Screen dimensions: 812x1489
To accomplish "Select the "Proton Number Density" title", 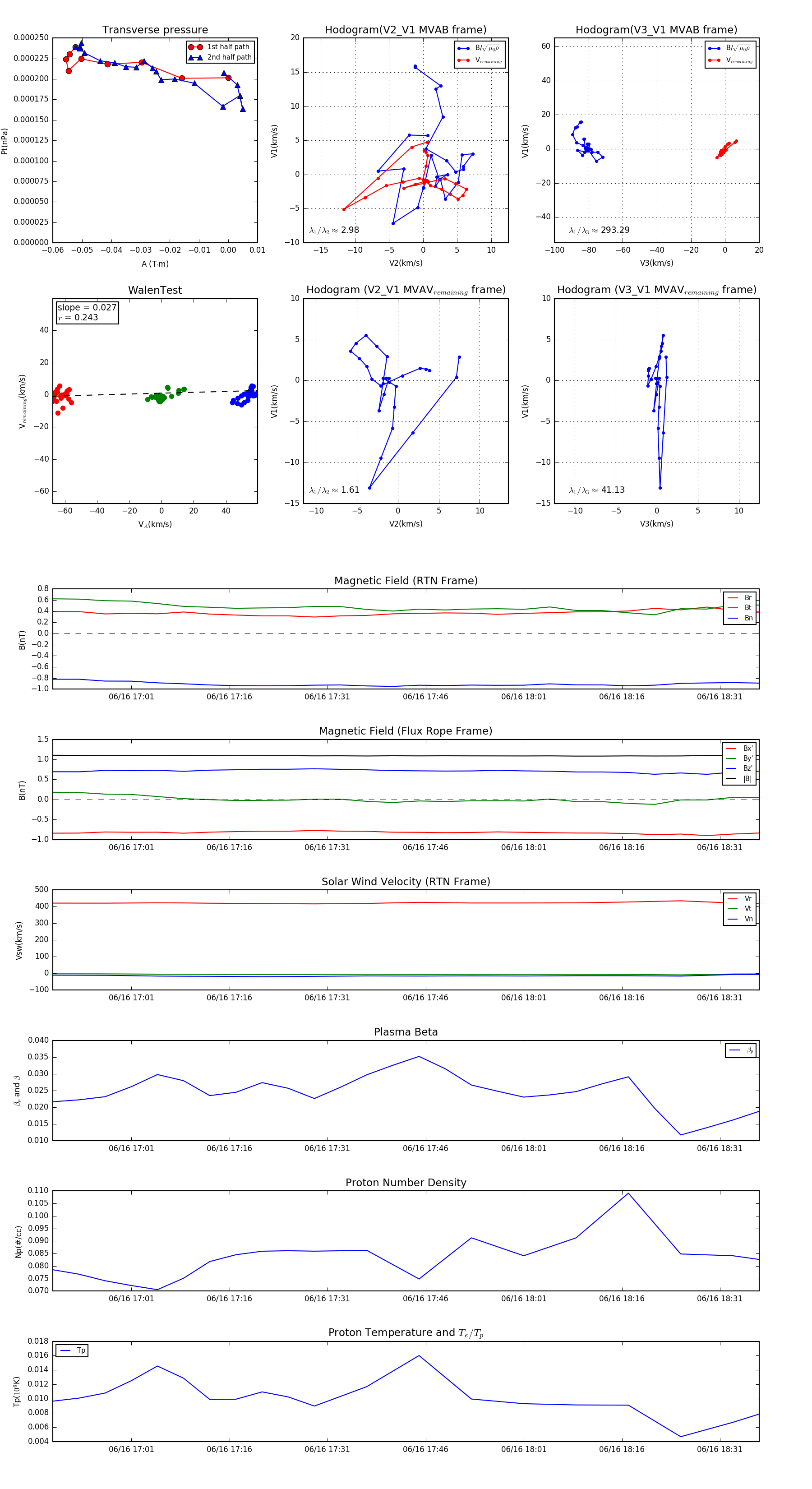I will coord(406,1183).
